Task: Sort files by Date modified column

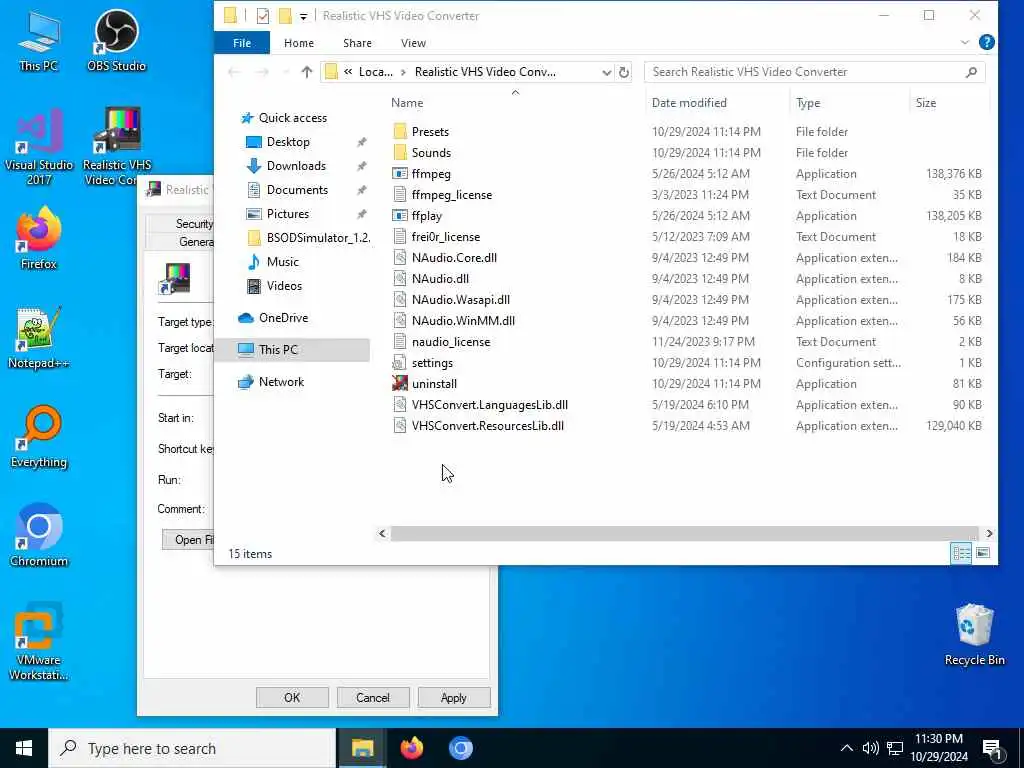Action: tap(688, 103)
